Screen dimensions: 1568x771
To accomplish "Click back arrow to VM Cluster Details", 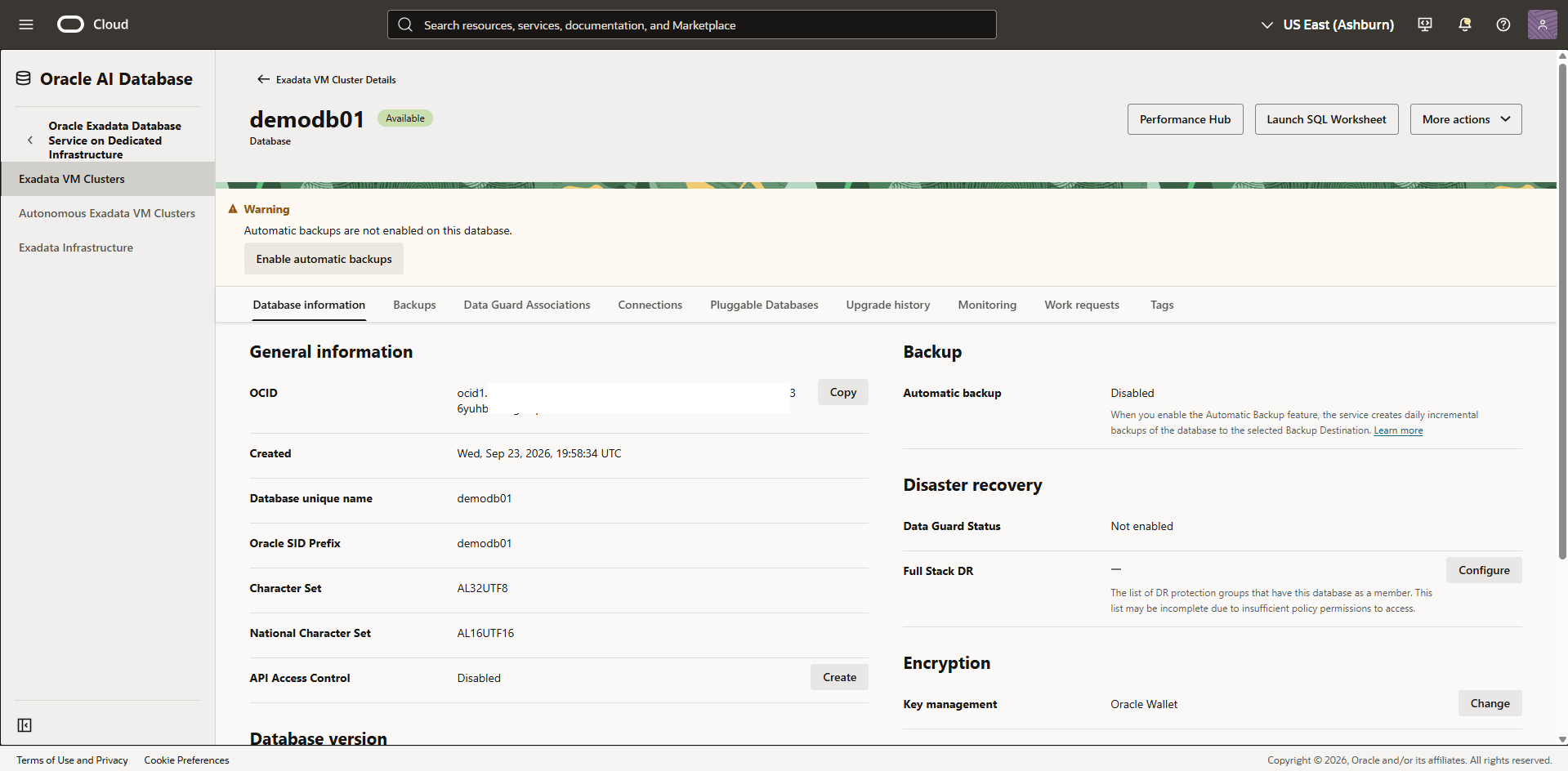I will click(263, 79).
